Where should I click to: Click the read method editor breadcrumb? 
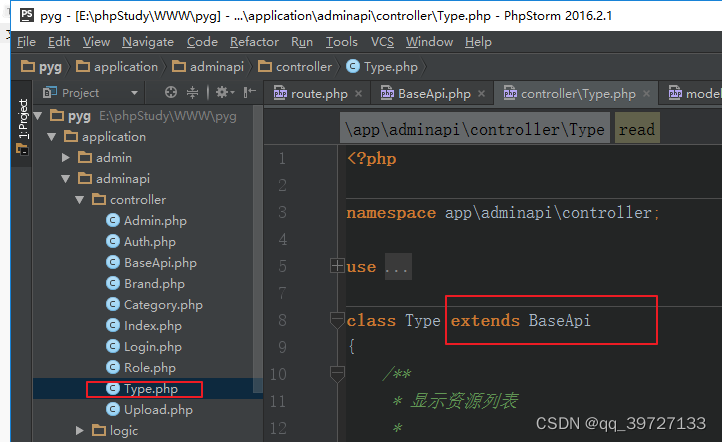[x=637, y=129]
